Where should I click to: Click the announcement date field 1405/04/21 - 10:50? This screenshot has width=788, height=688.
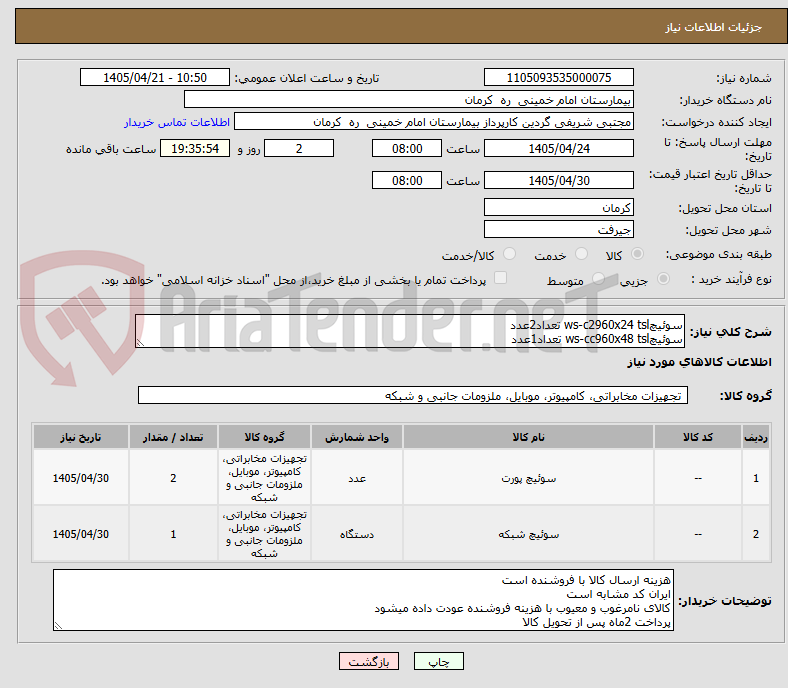pyautogui.click(x=155, y=77)
